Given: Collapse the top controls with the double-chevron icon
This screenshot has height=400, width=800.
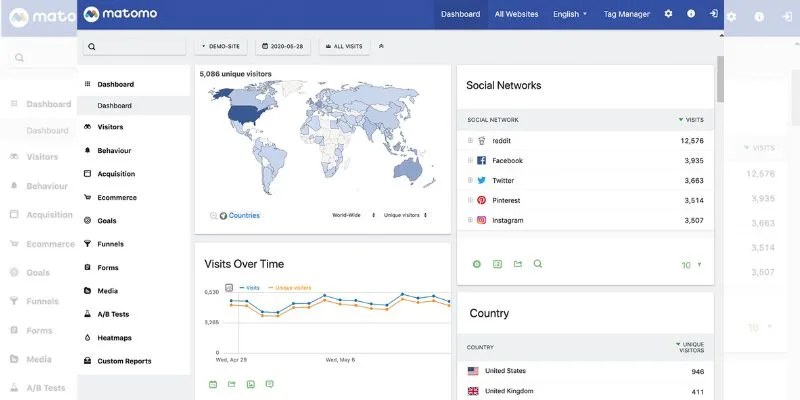Looking at the screenshot, I should pyautogui.click(x=381, y=46).
